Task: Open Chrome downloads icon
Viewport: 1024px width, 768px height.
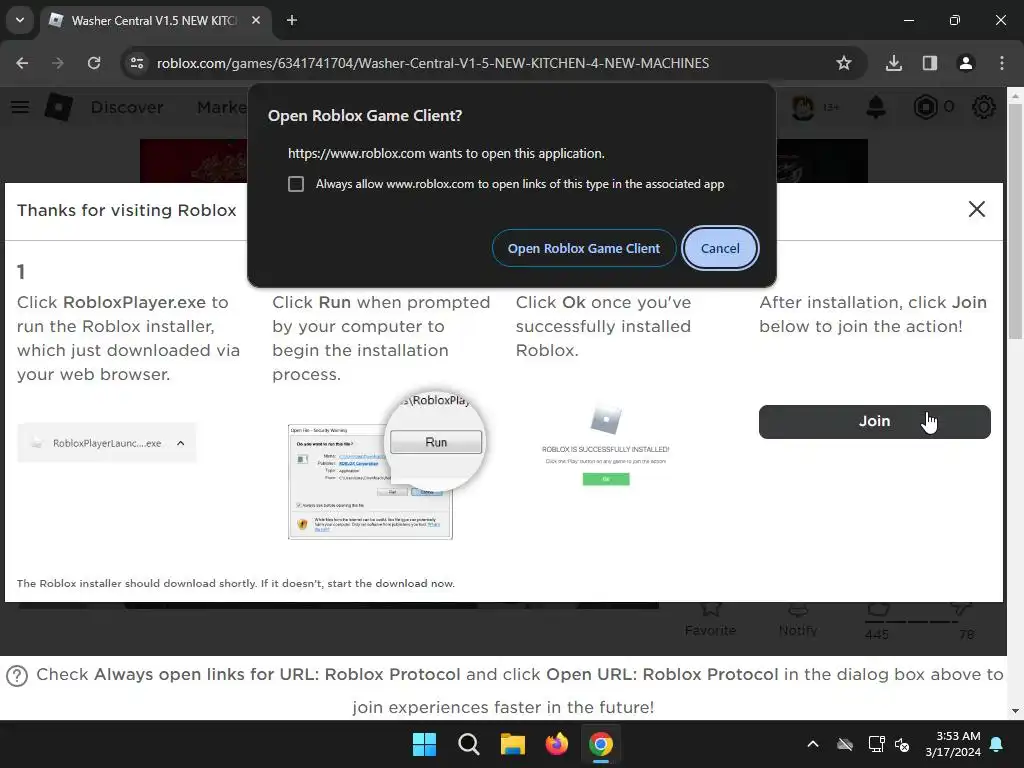Action: (x=894, y=63)
